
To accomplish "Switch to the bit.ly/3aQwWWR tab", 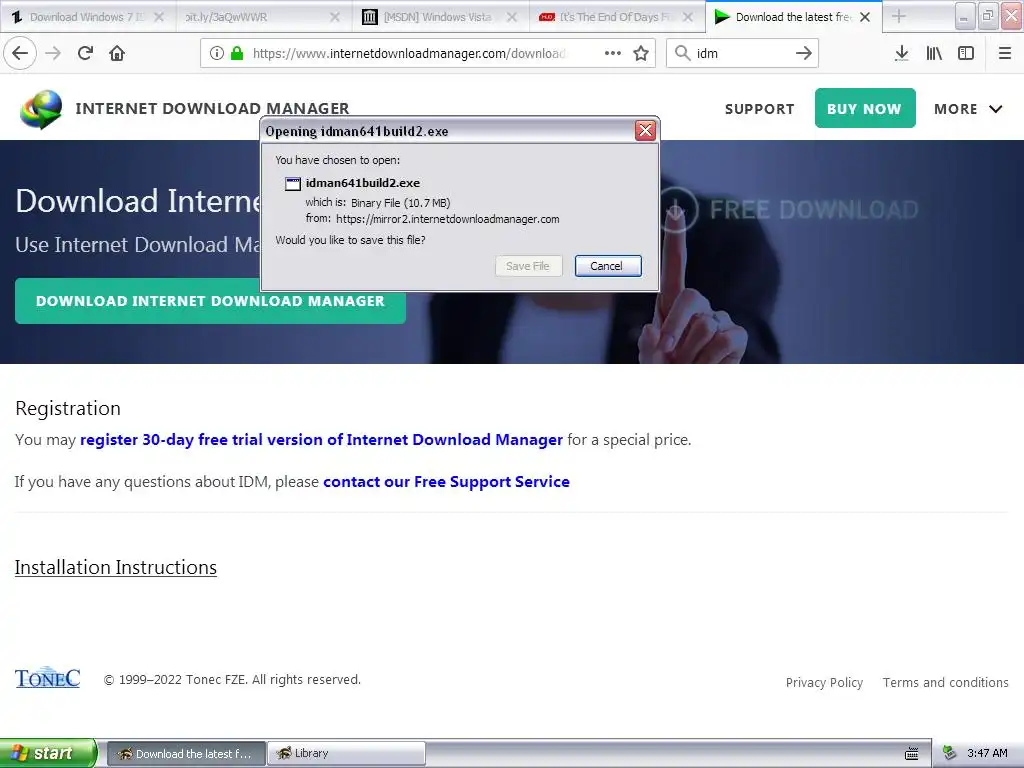I will coord(264,17).
